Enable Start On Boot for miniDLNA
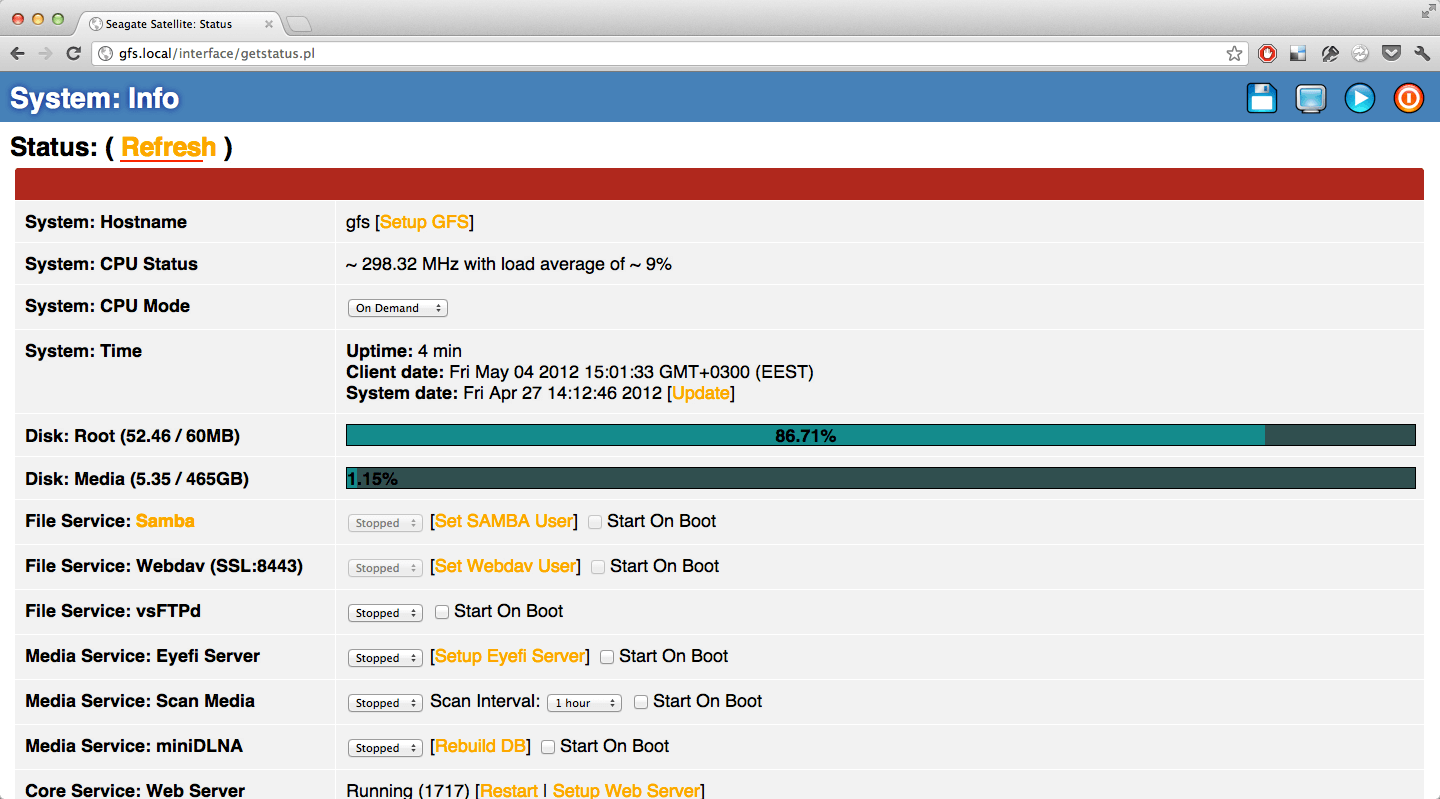Viewport: 1440px width, 799px height. [548, 747]
